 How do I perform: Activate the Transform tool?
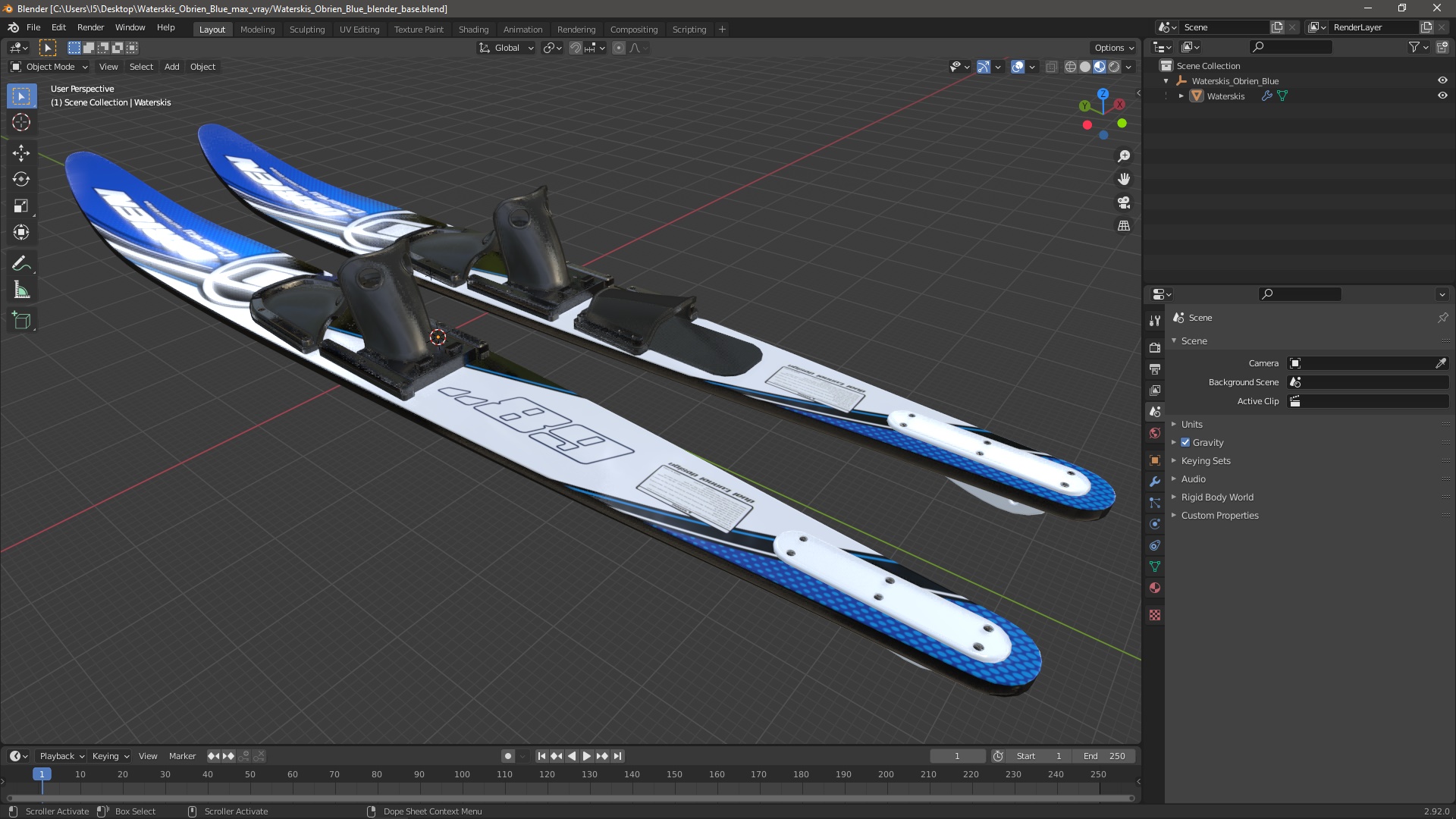21,233
